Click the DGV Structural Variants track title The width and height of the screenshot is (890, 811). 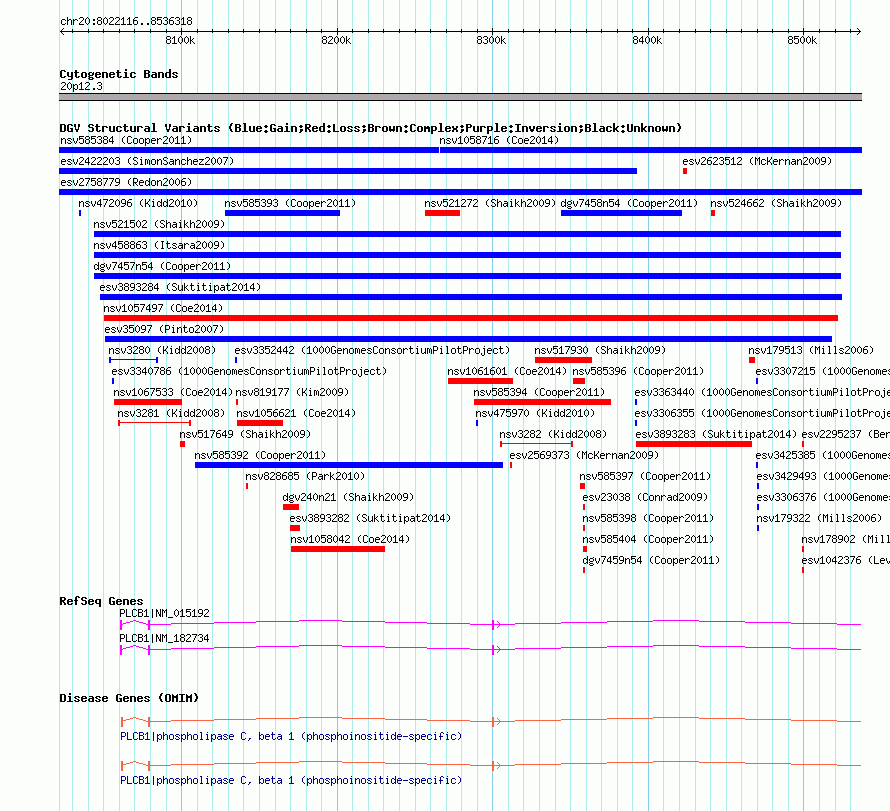[x=370, y=128]
